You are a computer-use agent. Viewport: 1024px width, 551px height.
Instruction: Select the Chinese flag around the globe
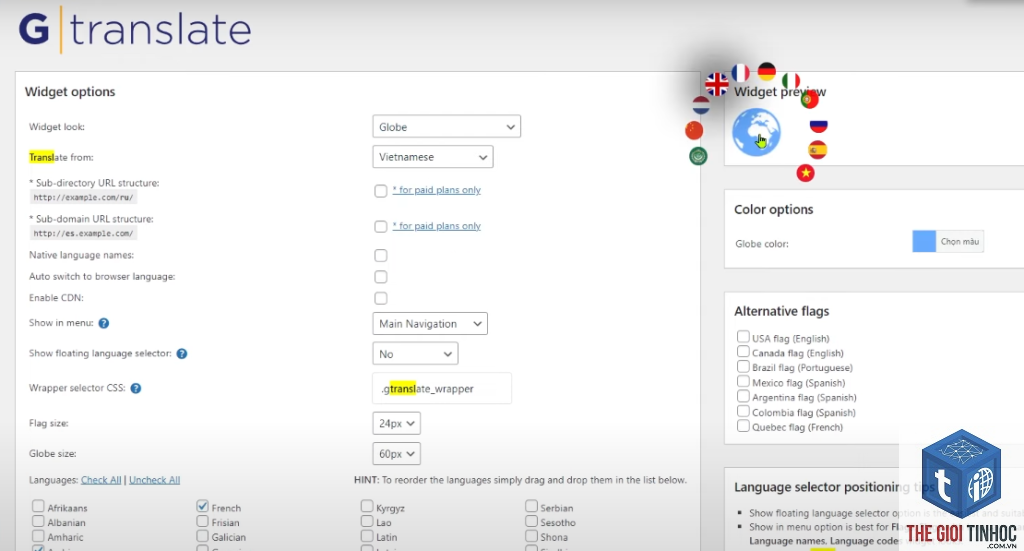[x=694, y=131]
